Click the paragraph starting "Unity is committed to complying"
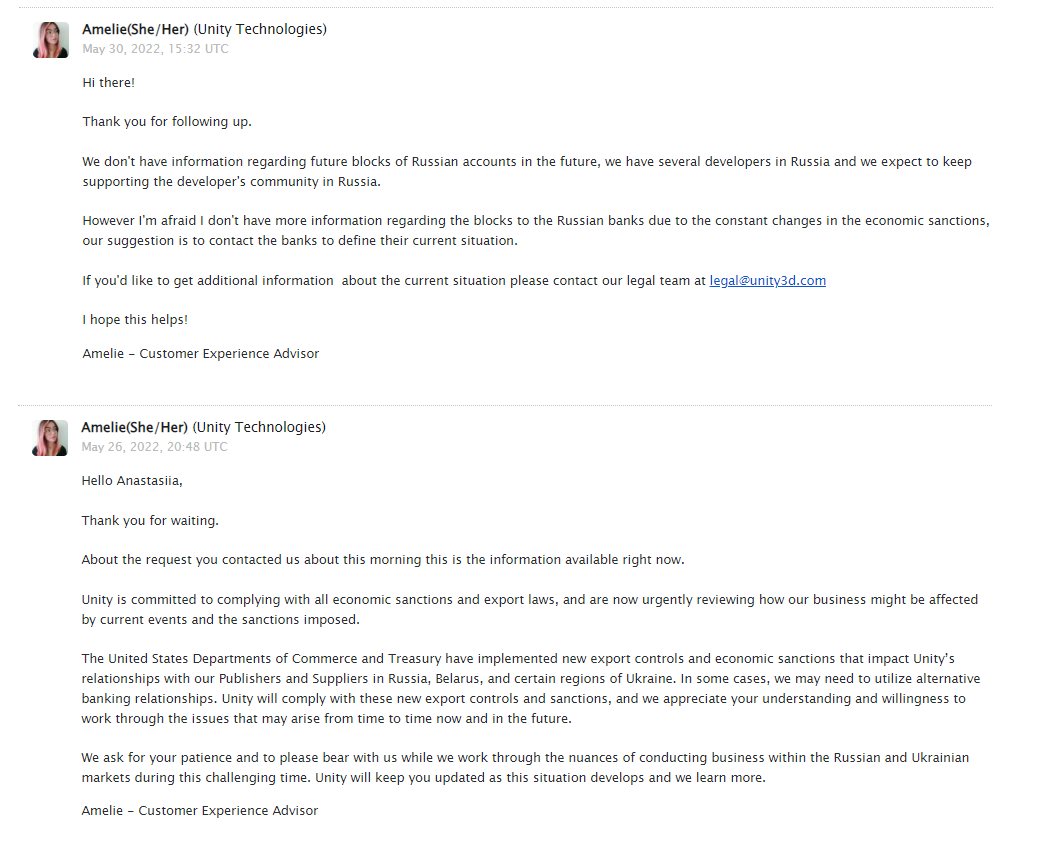 530,610
